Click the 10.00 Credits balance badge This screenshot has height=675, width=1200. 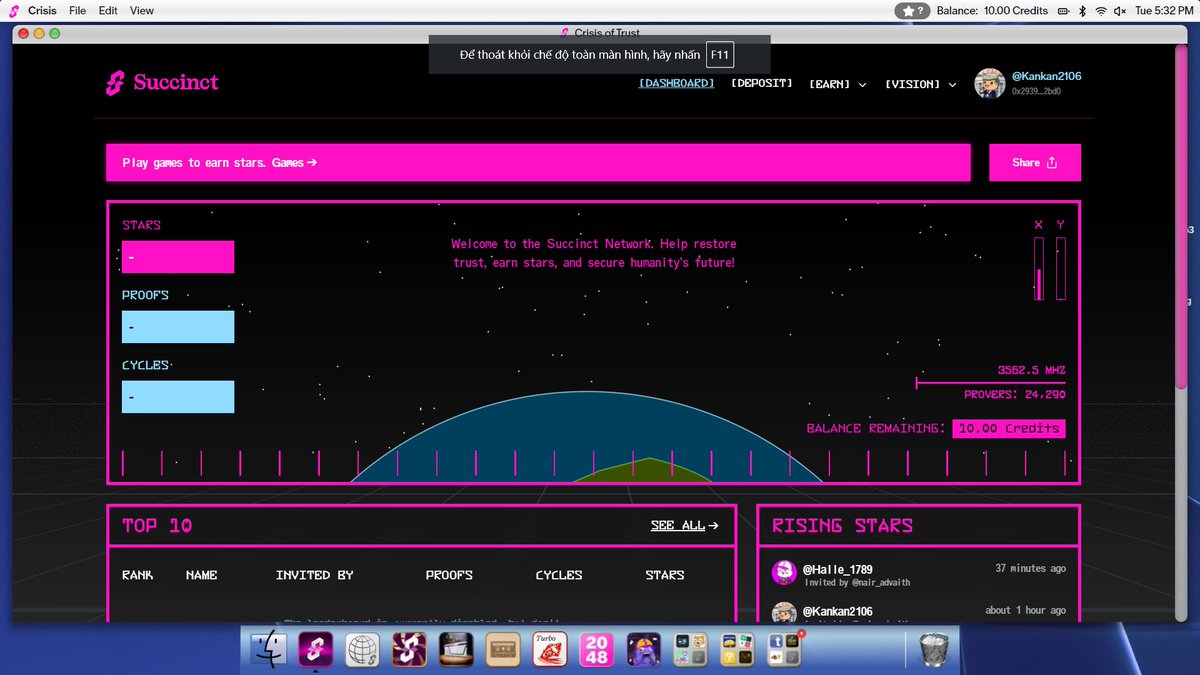pyautogui.click(x=1009, y=428)
